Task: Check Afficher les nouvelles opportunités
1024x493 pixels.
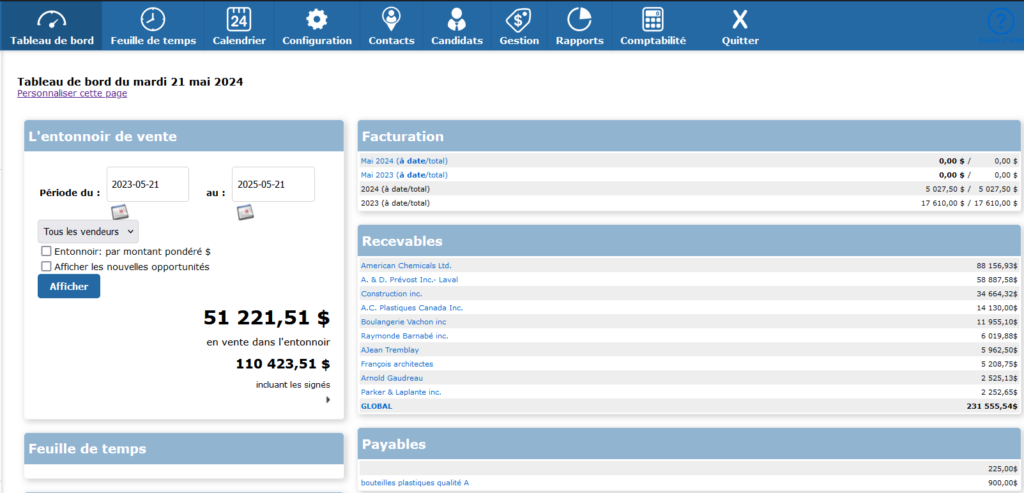Action: 46,267
